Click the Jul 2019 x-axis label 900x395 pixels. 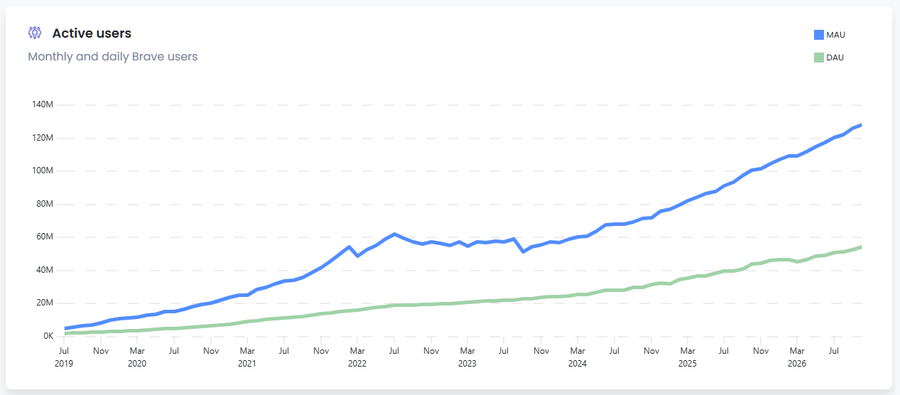click(63, 357)
